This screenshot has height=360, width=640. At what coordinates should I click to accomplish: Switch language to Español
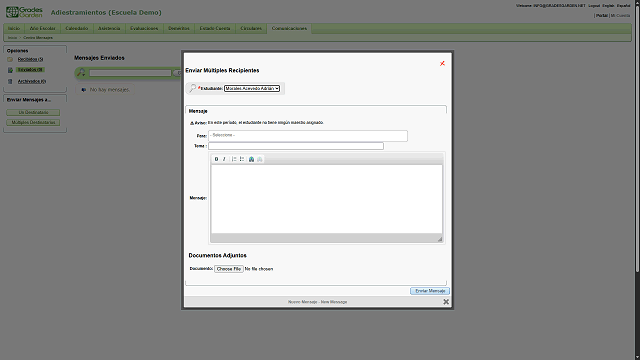[623, 6]
